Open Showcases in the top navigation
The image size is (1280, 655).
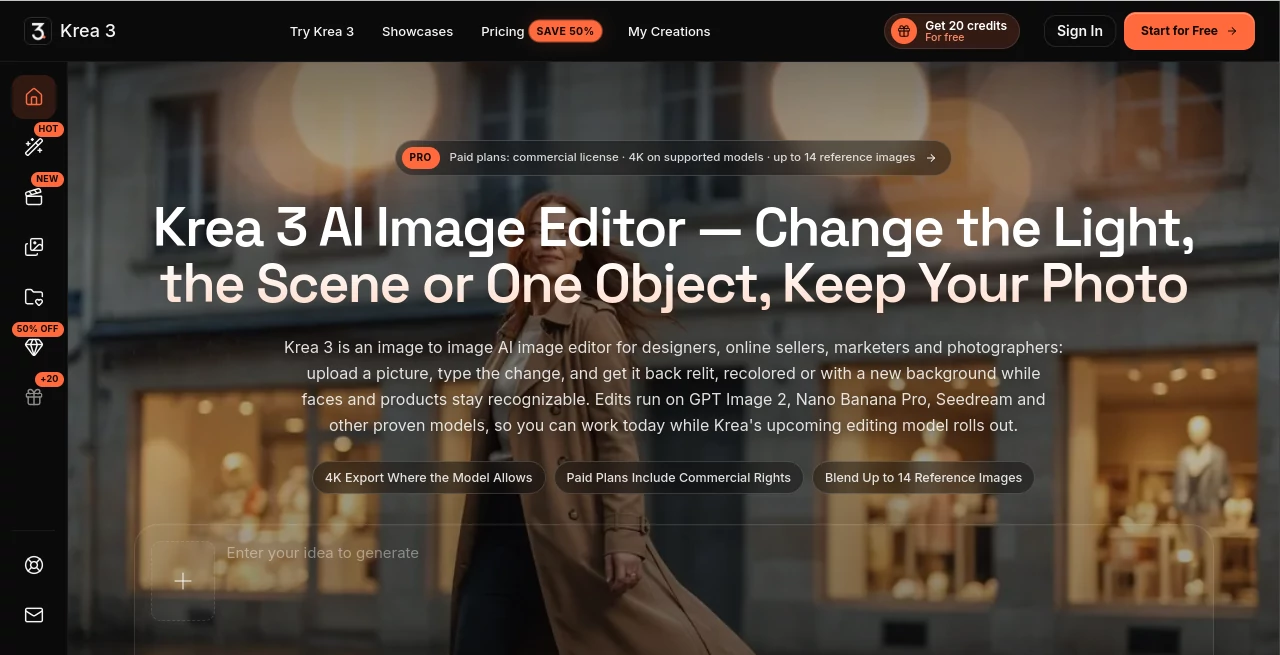pyautogui.click(x=417, y=32)
